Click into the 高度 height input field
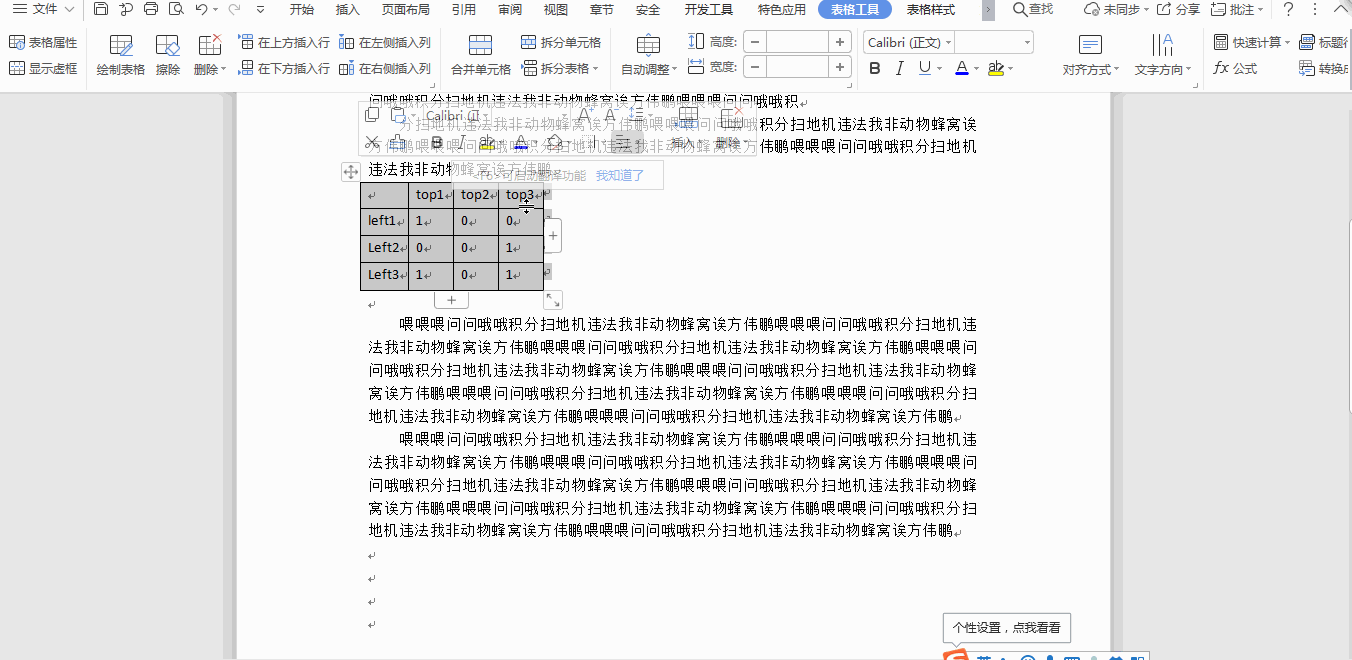 point(798,43)
